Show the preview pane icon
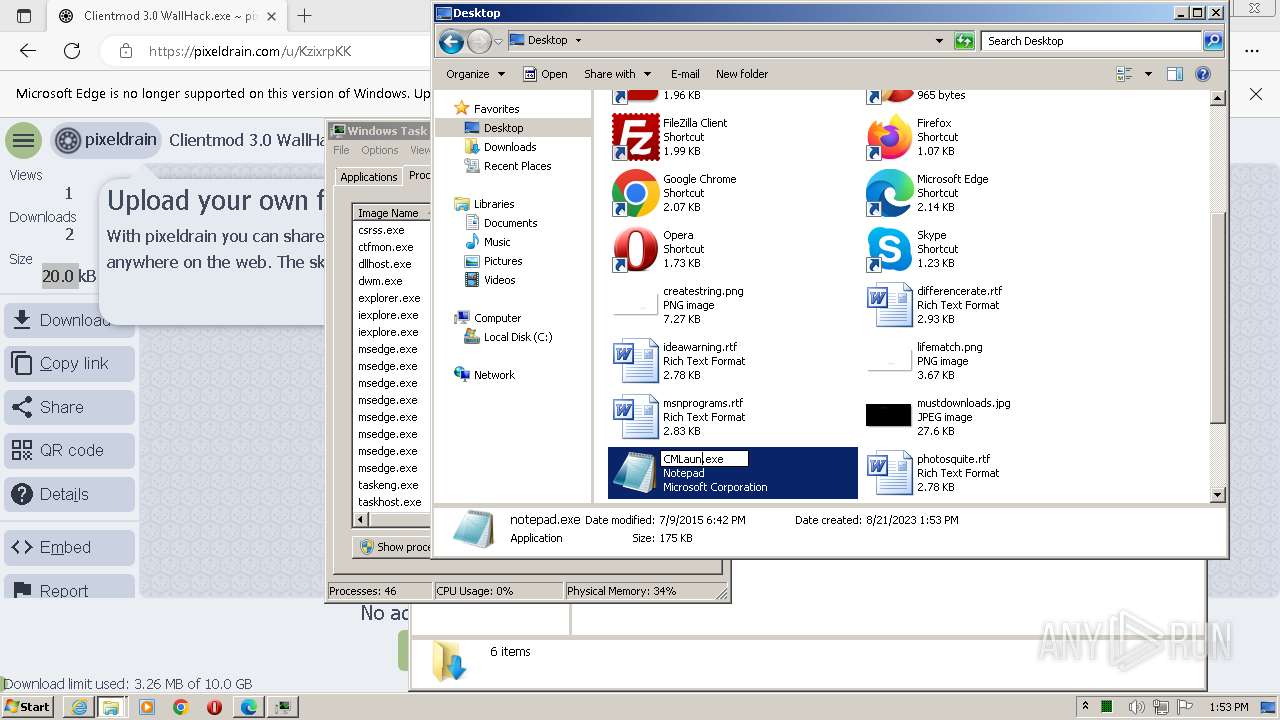This screenshot has width=1280, height=720. (1175, 74)
